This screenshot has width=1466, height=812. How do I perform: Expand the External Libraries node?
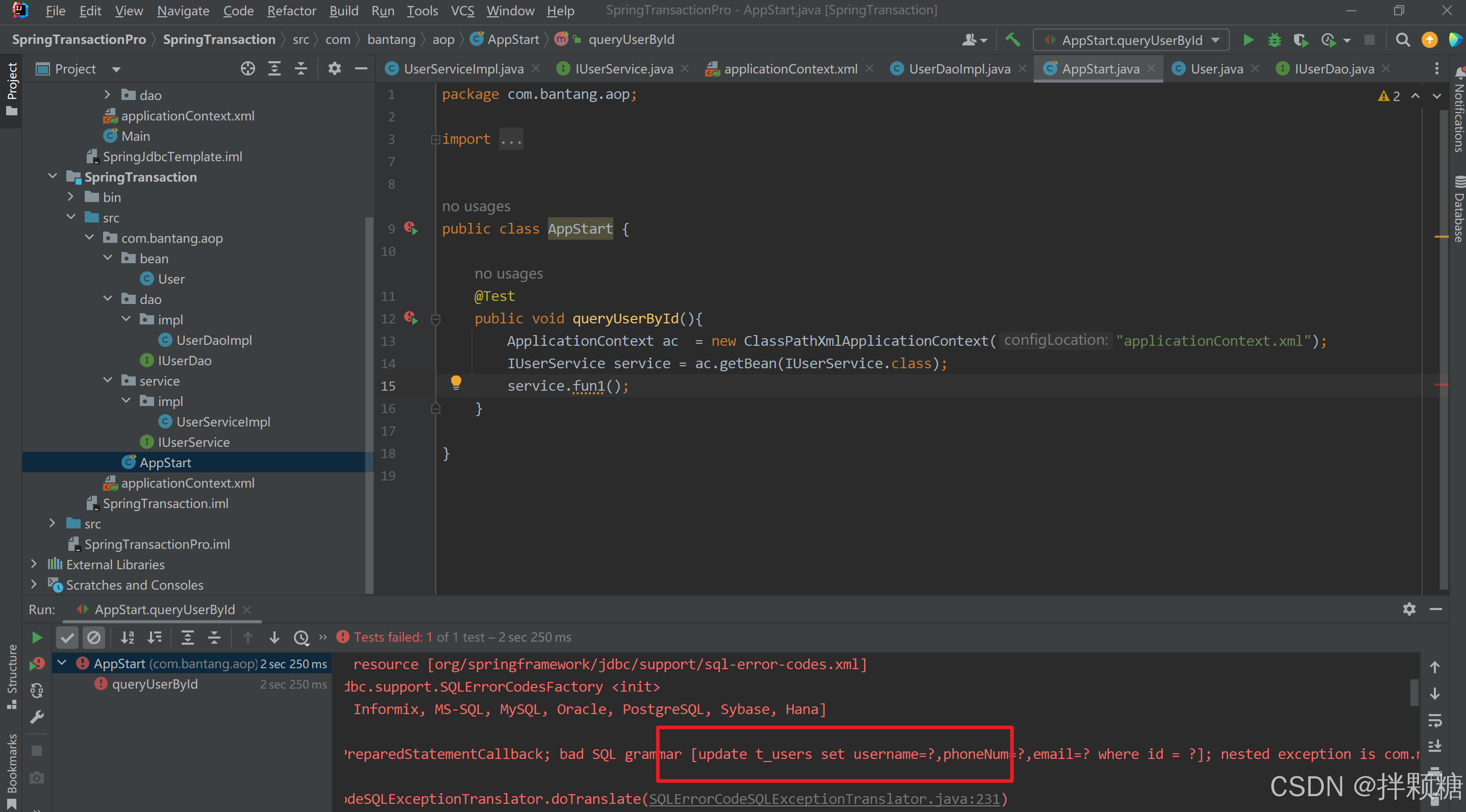click(x=34, y=564)
